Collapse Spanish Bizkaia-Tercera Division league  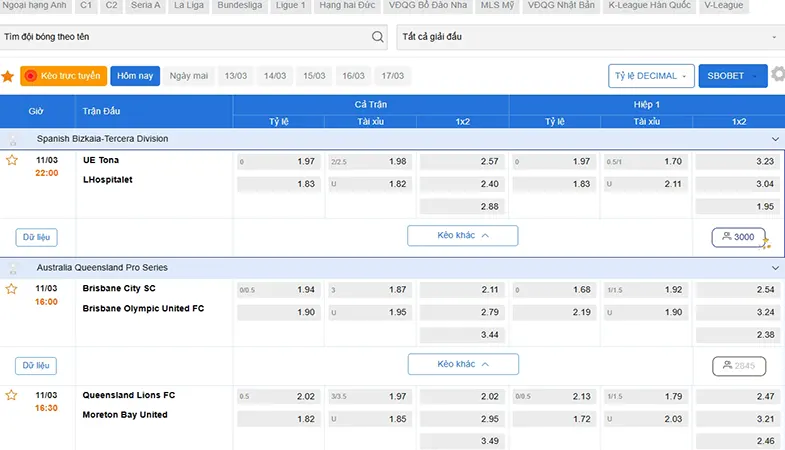pos(775,139)
